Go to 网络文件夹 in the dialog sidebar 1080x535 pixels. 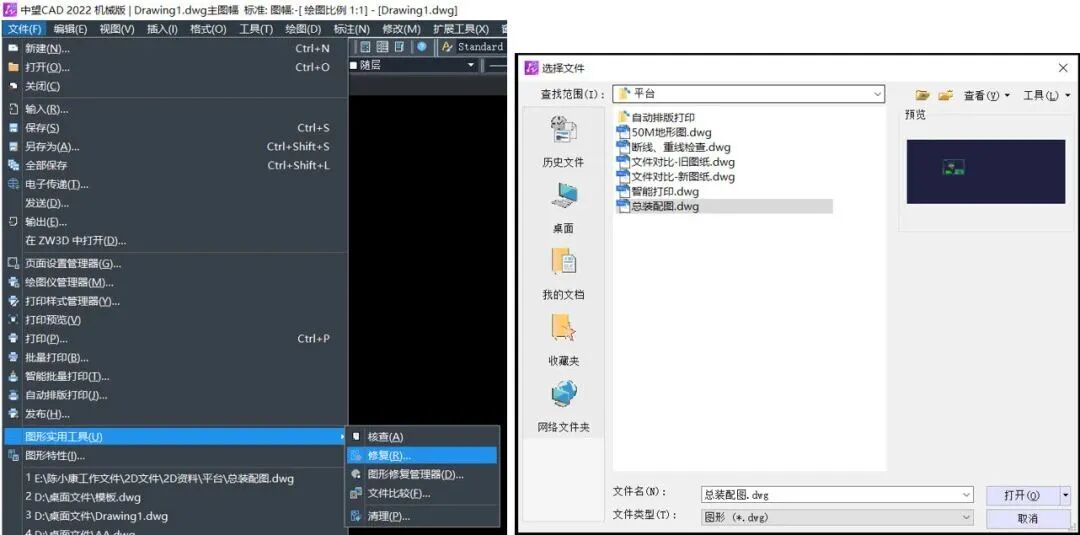[563, 406]
